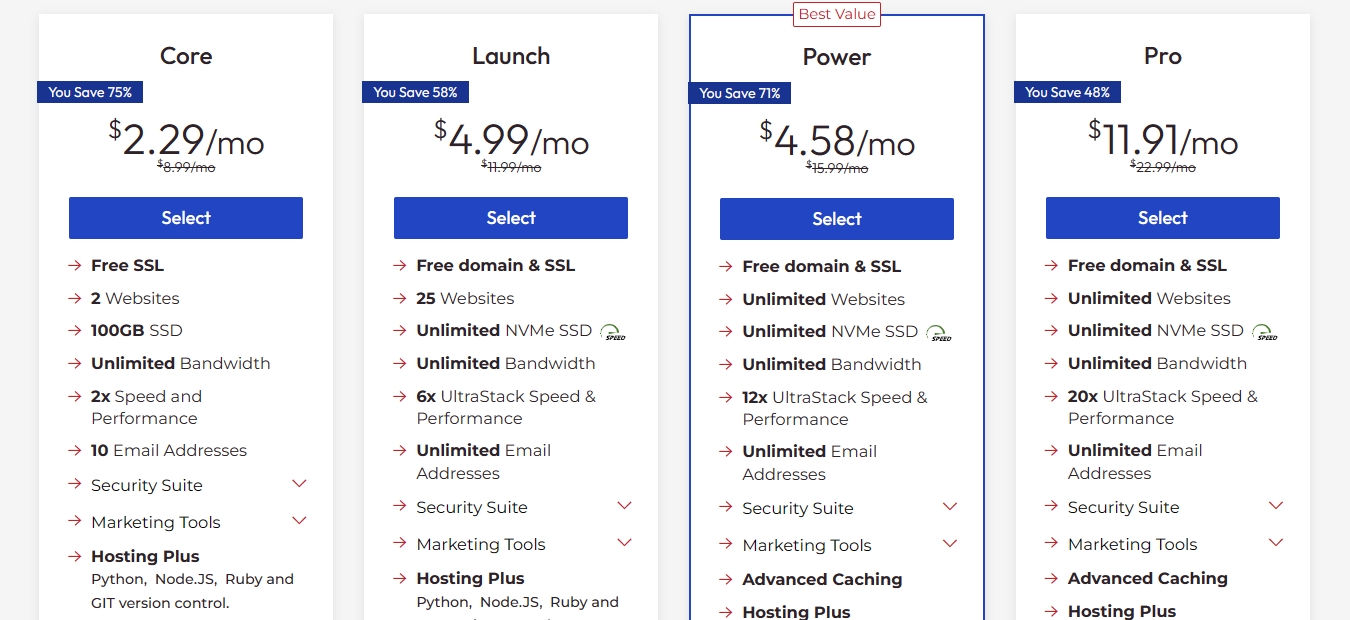Expand Security Suite in the Power plan
Screen dimensions: 1350x620
[x=950, y=507]
